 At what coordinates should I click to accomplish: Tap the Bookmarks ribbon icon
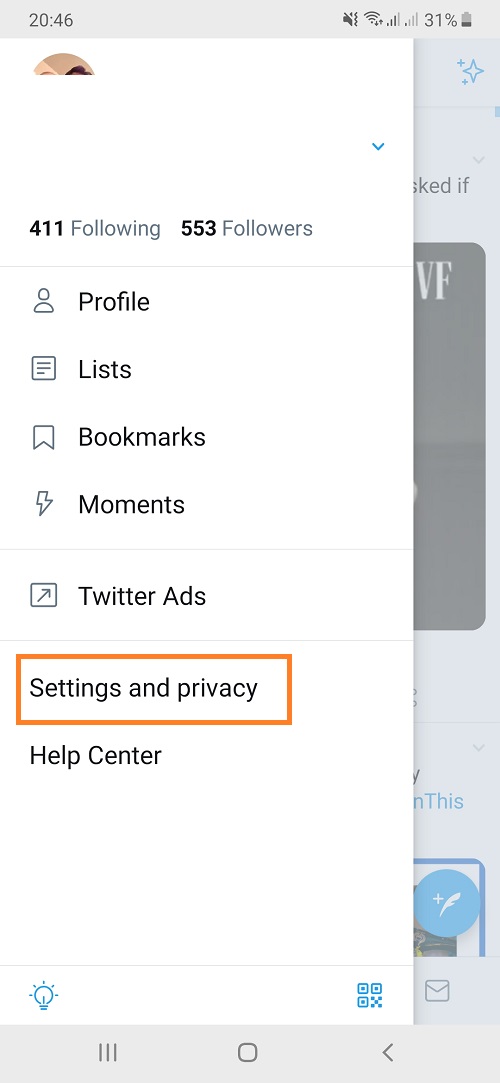pos(44,437)
